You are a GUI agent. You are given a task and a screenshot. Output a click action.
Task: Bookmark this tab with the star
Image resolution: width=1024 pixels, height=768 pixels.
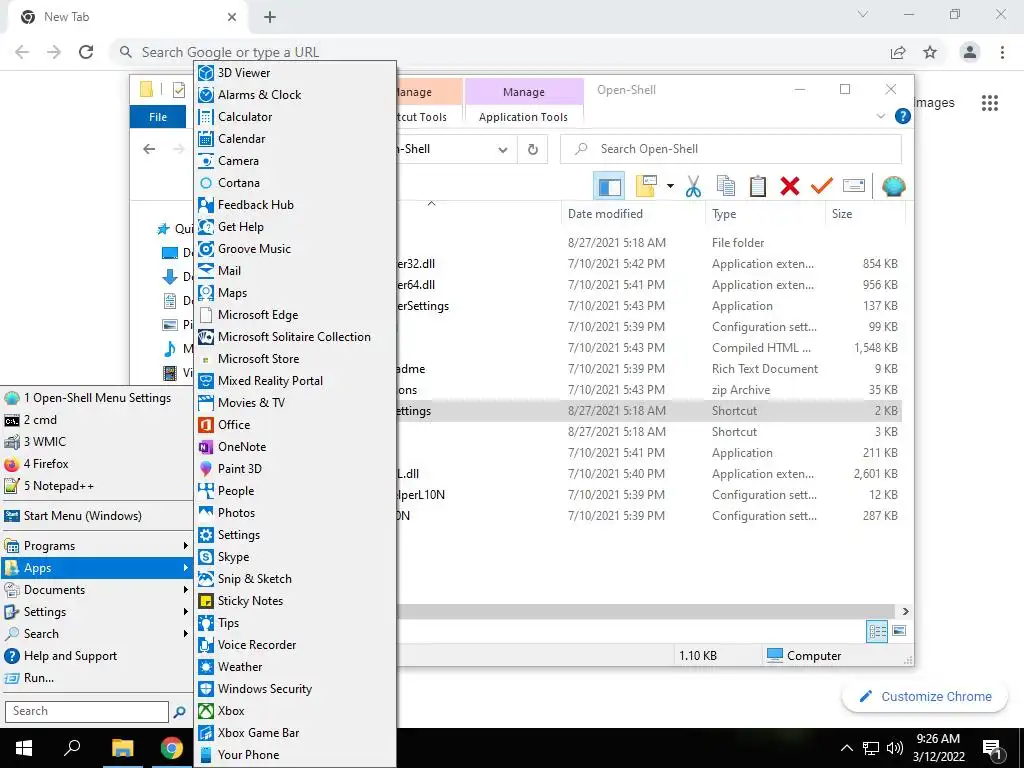pyautogui.click(x=930, y=52)
